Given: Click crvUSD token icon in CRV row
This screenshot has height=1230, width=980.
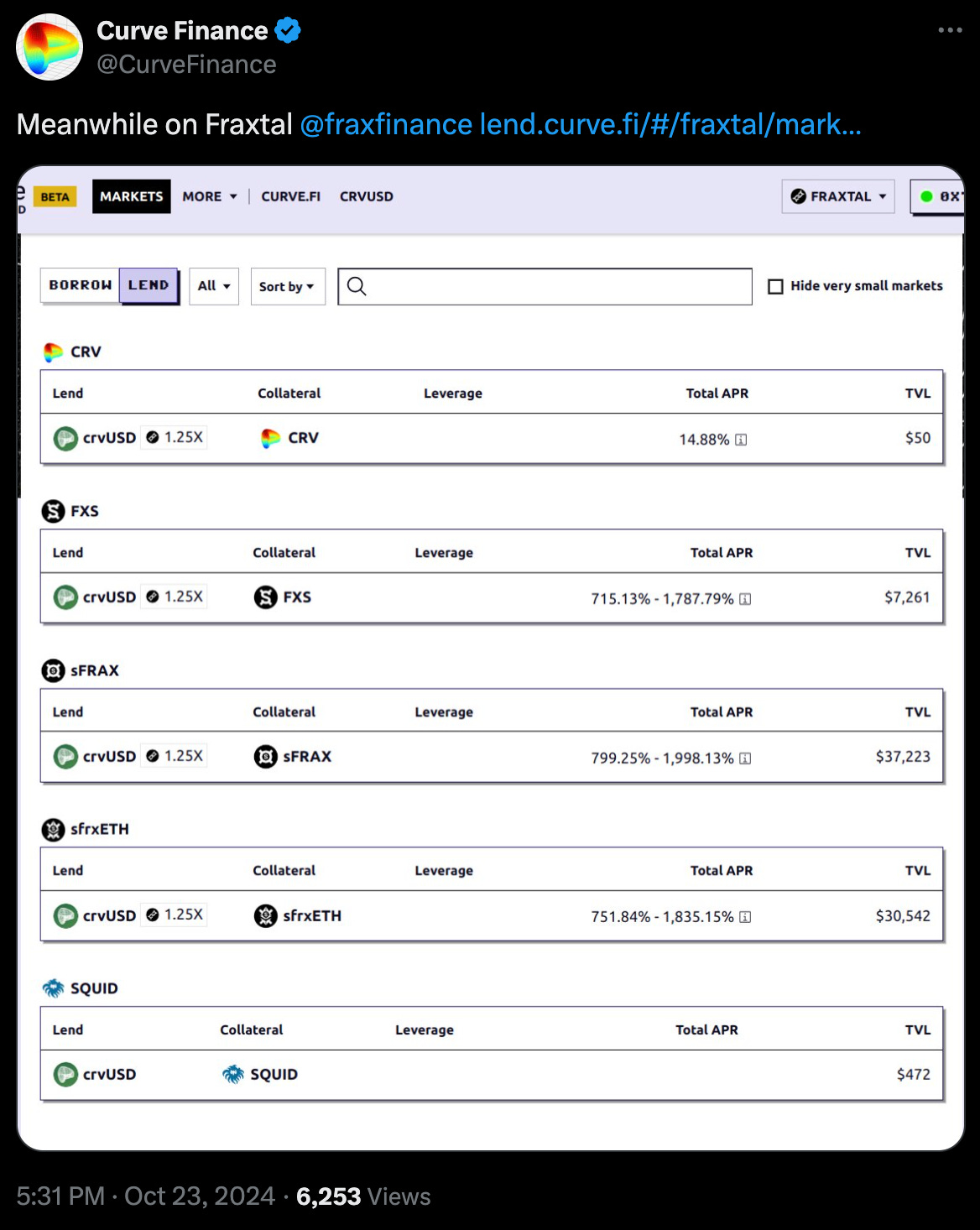Looking at the screenshot, I should click(65, 438).
